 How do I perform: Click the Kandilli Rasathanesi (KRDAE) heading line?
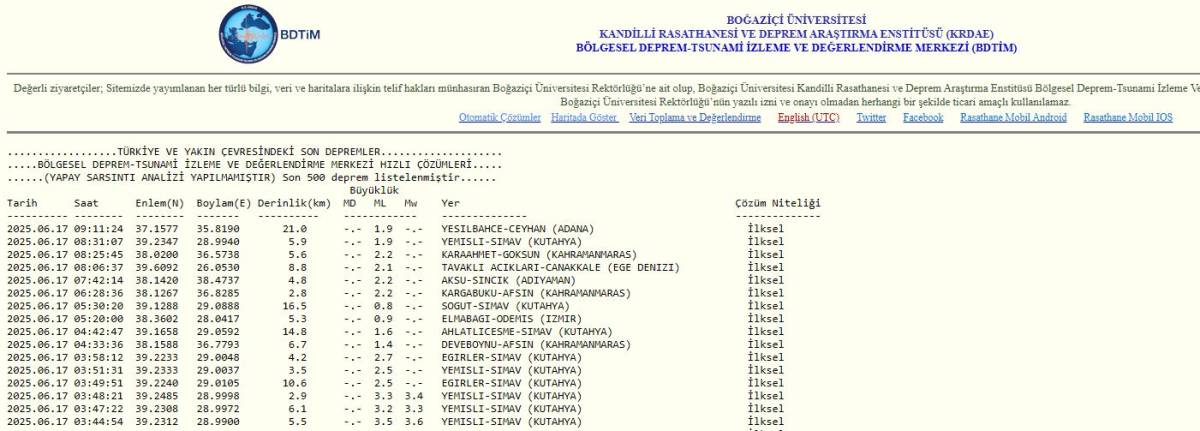coord(797,34)
